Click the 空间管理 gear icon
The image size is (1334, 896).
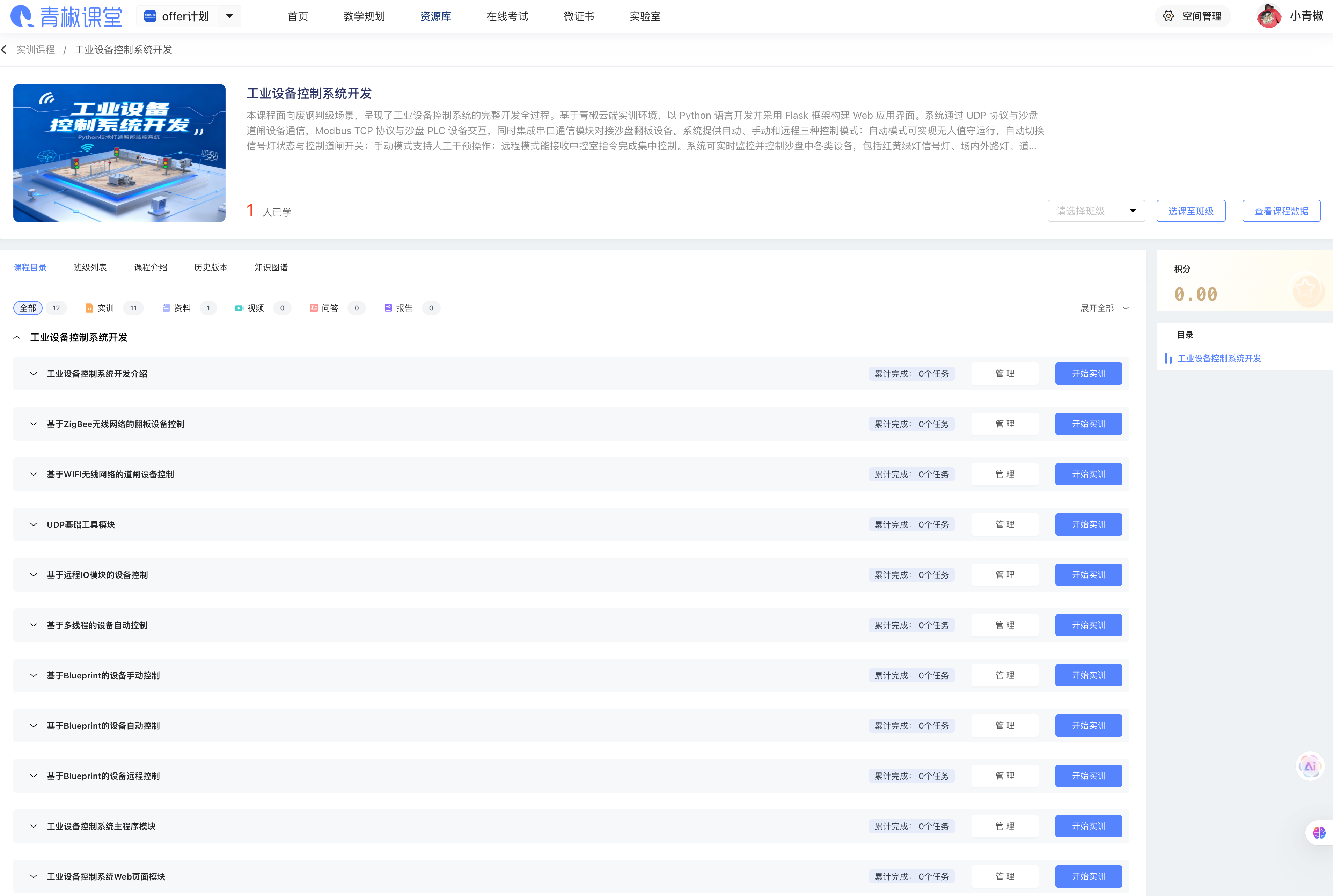click(1168, 16)
